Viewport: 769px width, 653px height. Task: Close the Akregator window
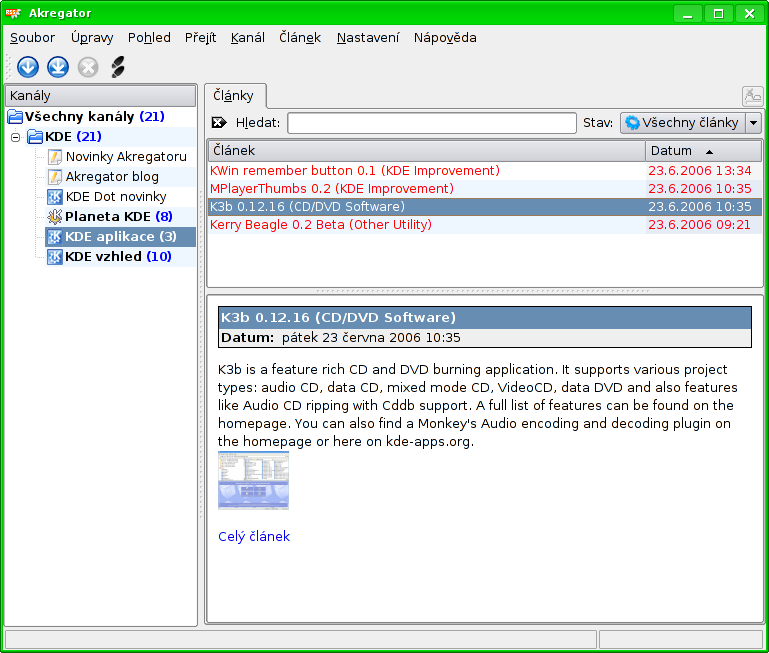(749, 13)
